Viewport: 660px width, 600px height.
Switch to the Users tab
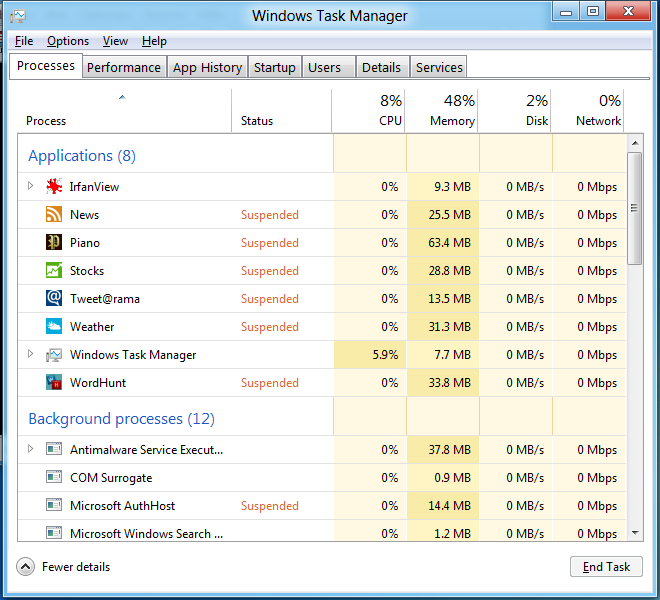tap(329, 67)
